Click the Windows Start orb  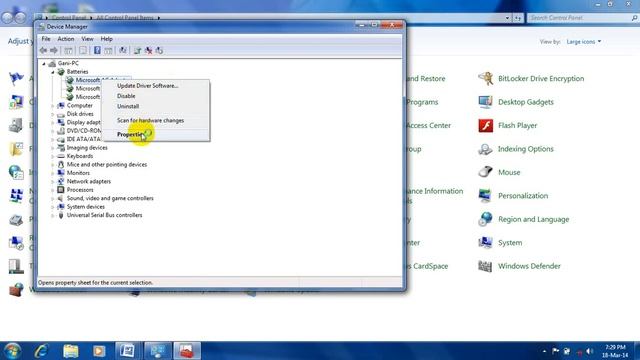(x=12, y=351)
